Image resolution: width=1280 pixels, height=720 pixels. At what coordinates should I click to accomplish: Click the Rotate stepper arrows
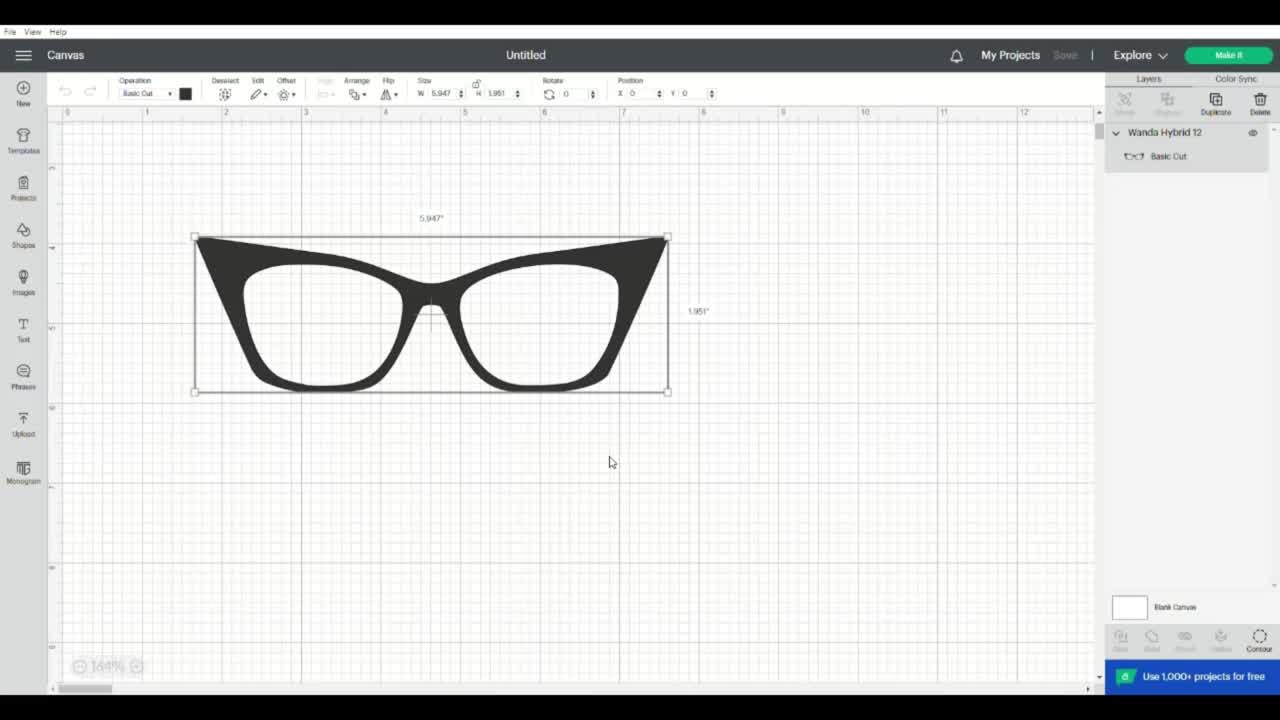coord(592,94)
